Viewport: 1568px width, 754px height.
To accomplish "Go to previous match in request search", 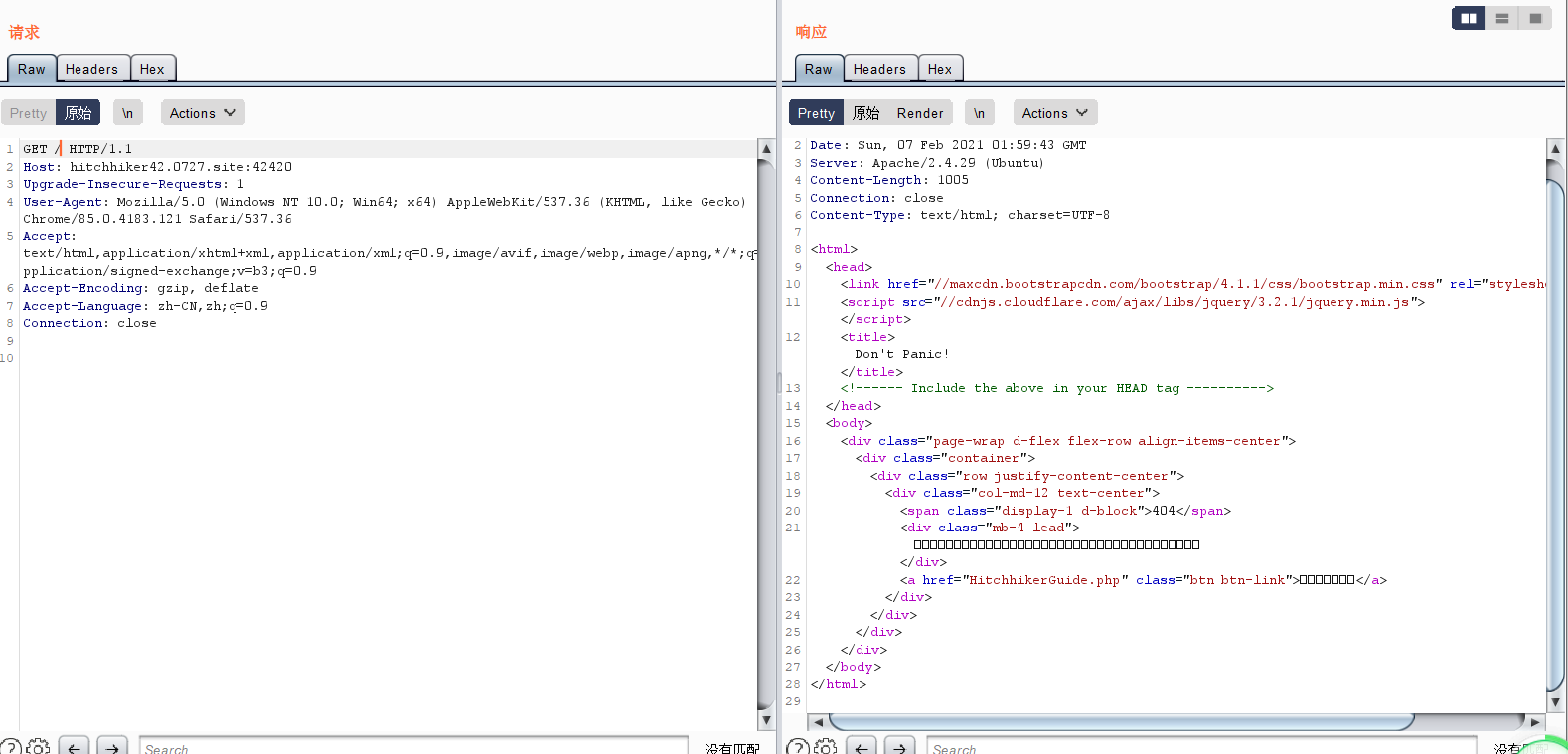I will pos(74,747).
